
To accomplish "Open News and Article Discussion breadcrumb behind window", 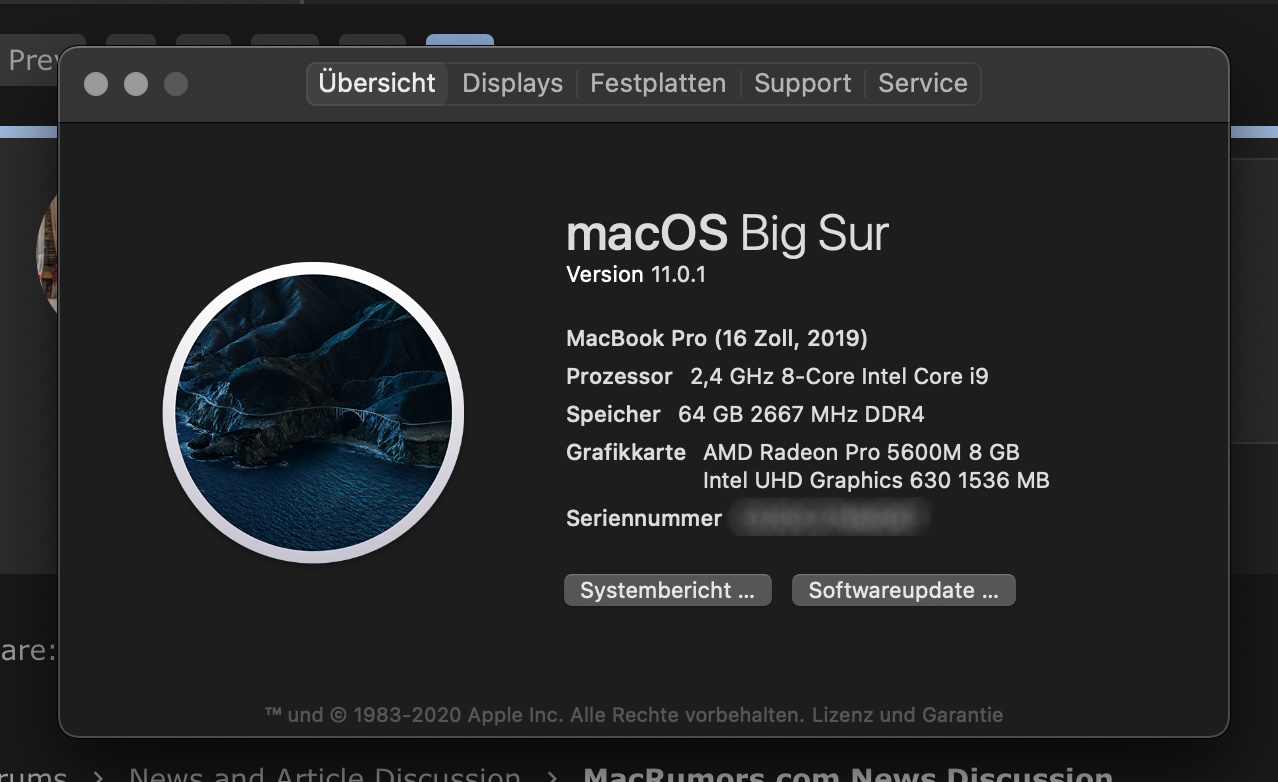I will point(325,774).
